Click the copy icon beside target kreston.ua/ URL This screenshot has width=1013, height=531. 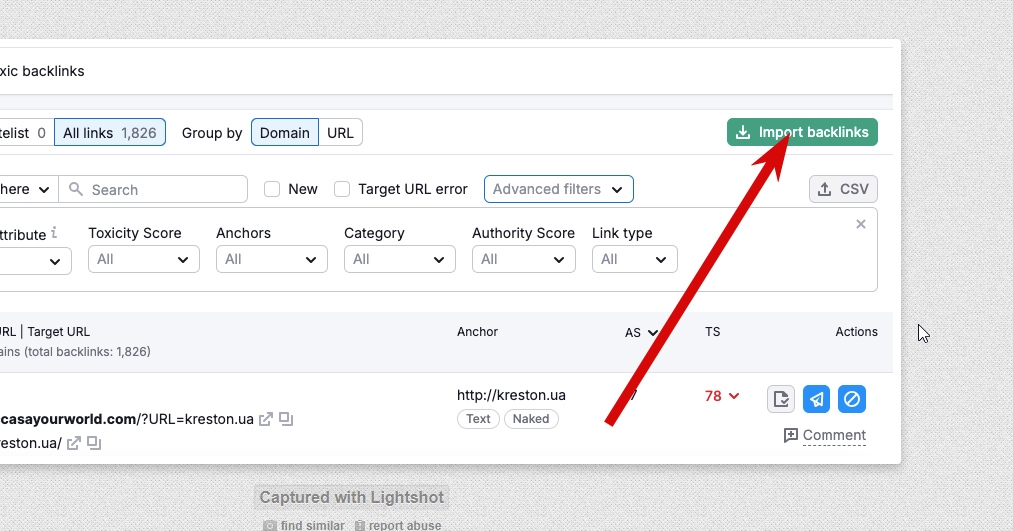click(x=94, y=443)
